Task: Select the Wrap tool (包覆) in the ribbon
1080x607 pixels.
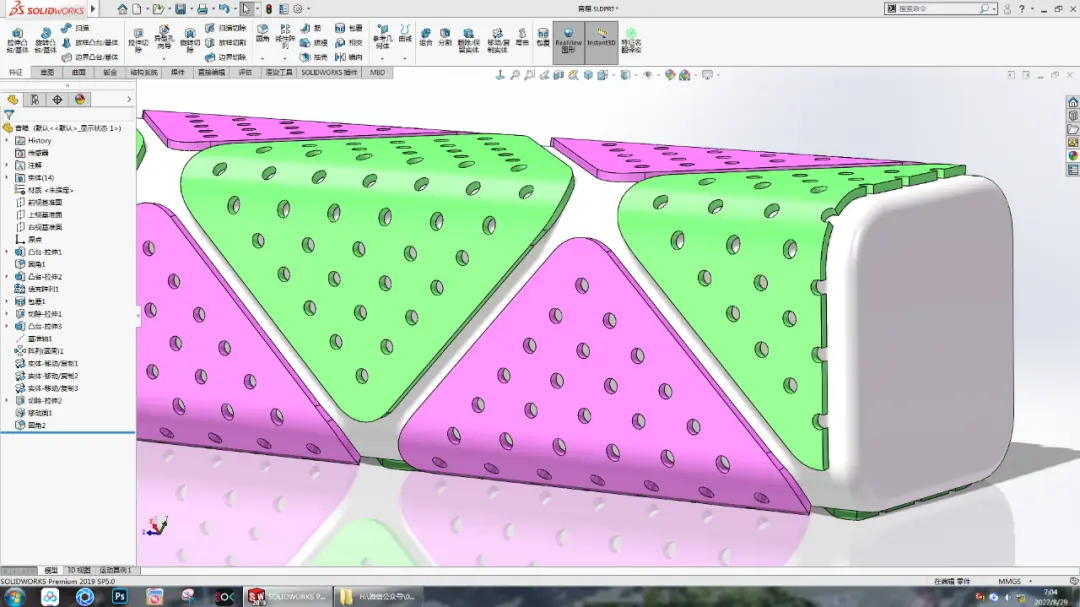Action: [x=349, y=28]
